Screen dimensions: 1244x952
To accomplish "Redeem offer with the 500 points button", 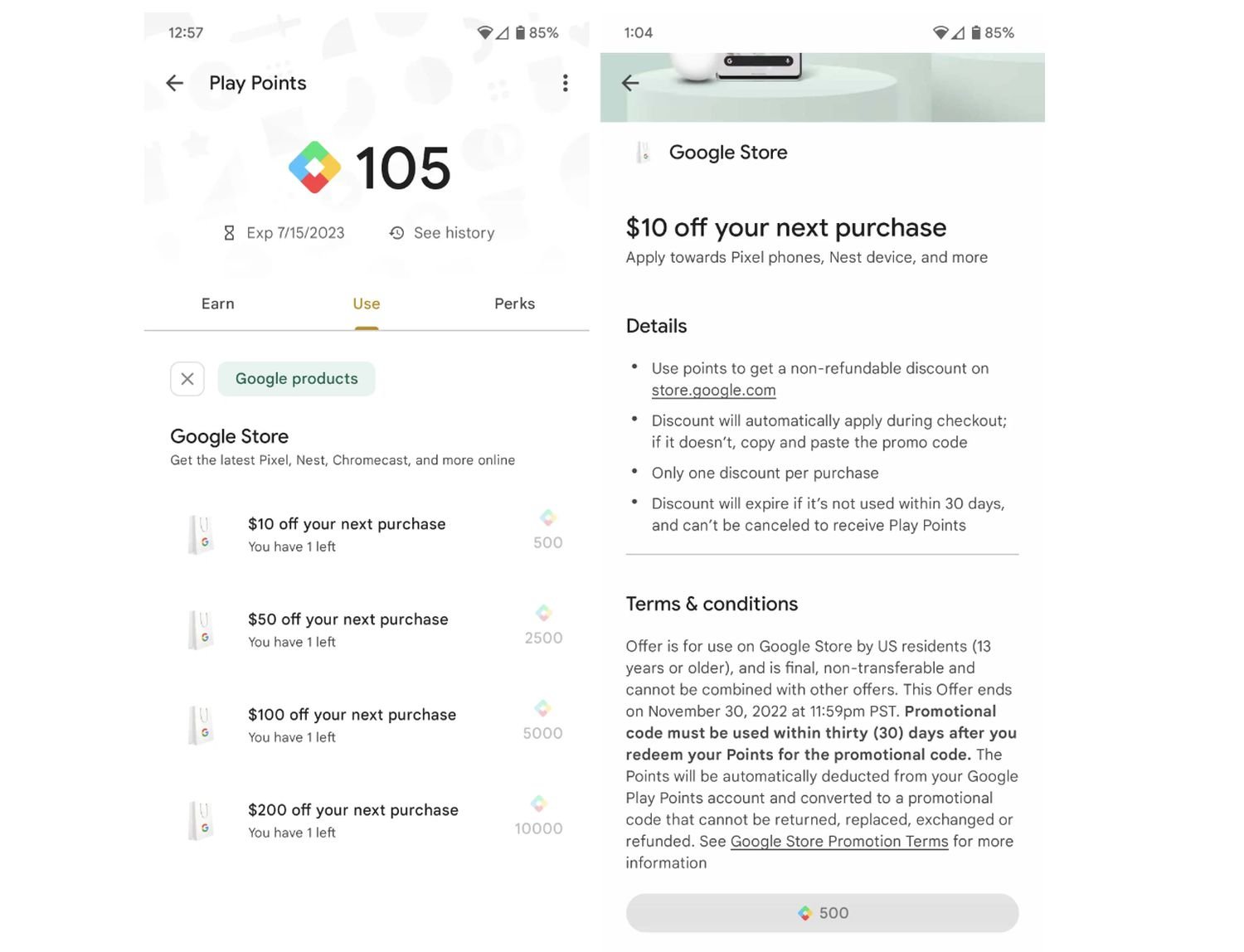I will tap(822, 913).
